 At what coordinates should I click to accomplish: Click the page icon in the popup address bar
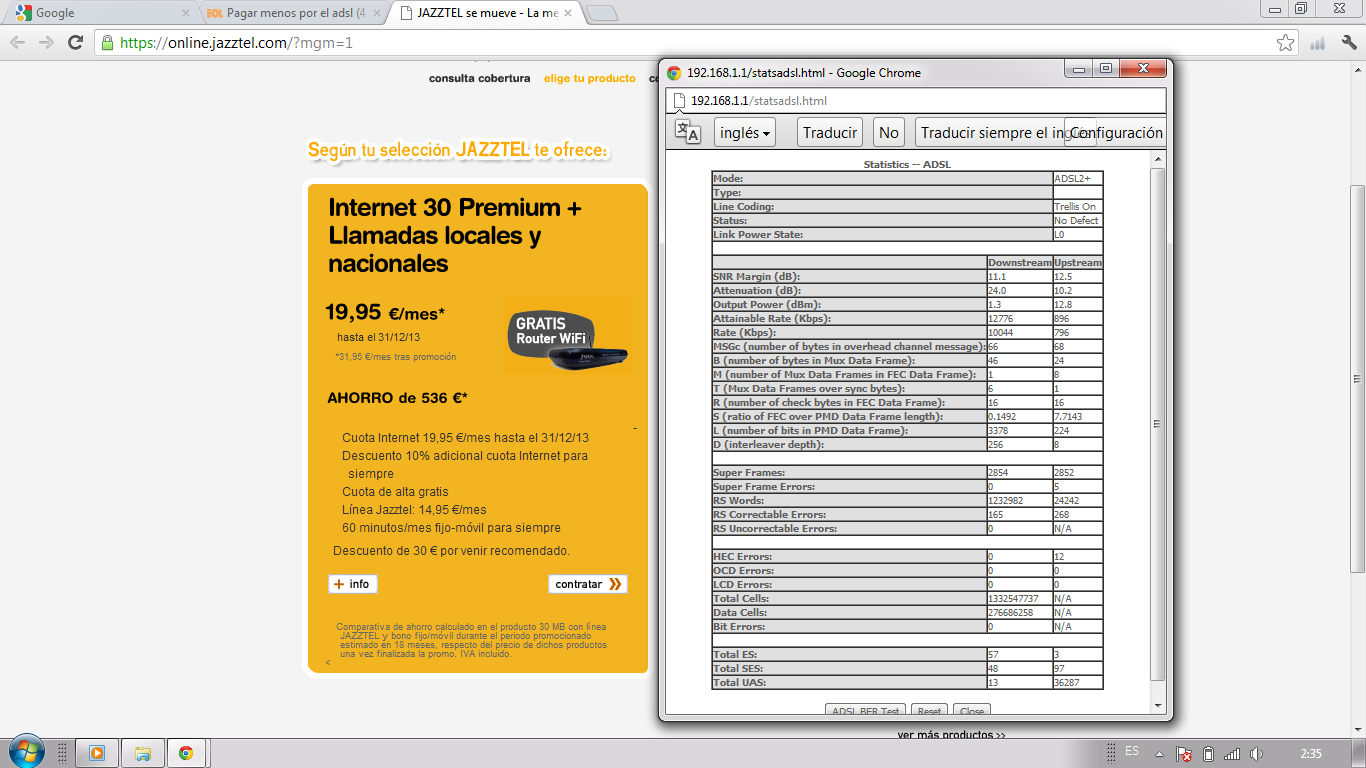click(x=679, y=101)
